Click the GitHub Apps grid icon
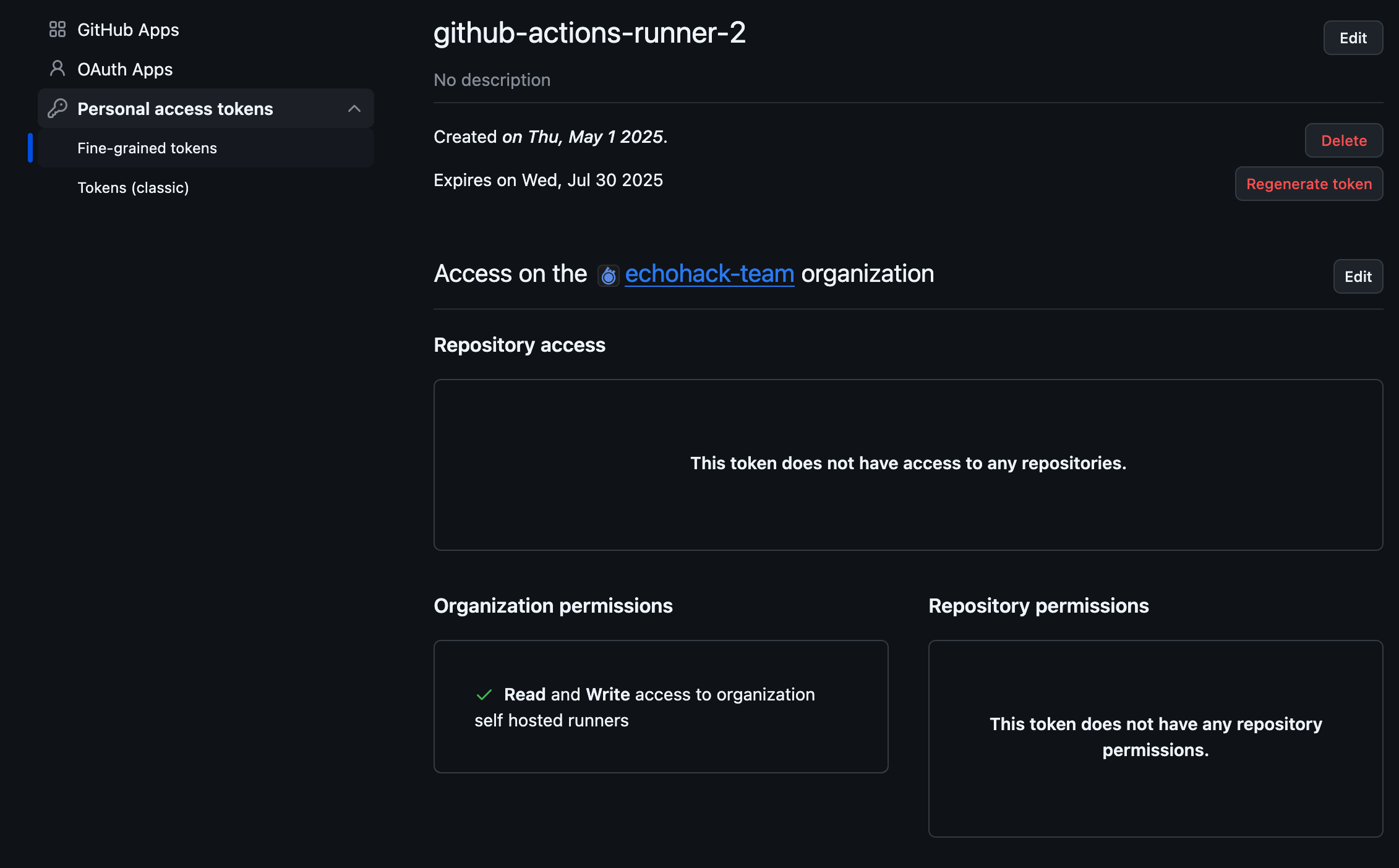This screenshot has width=1399, height=868. click(x=58, y=30)
